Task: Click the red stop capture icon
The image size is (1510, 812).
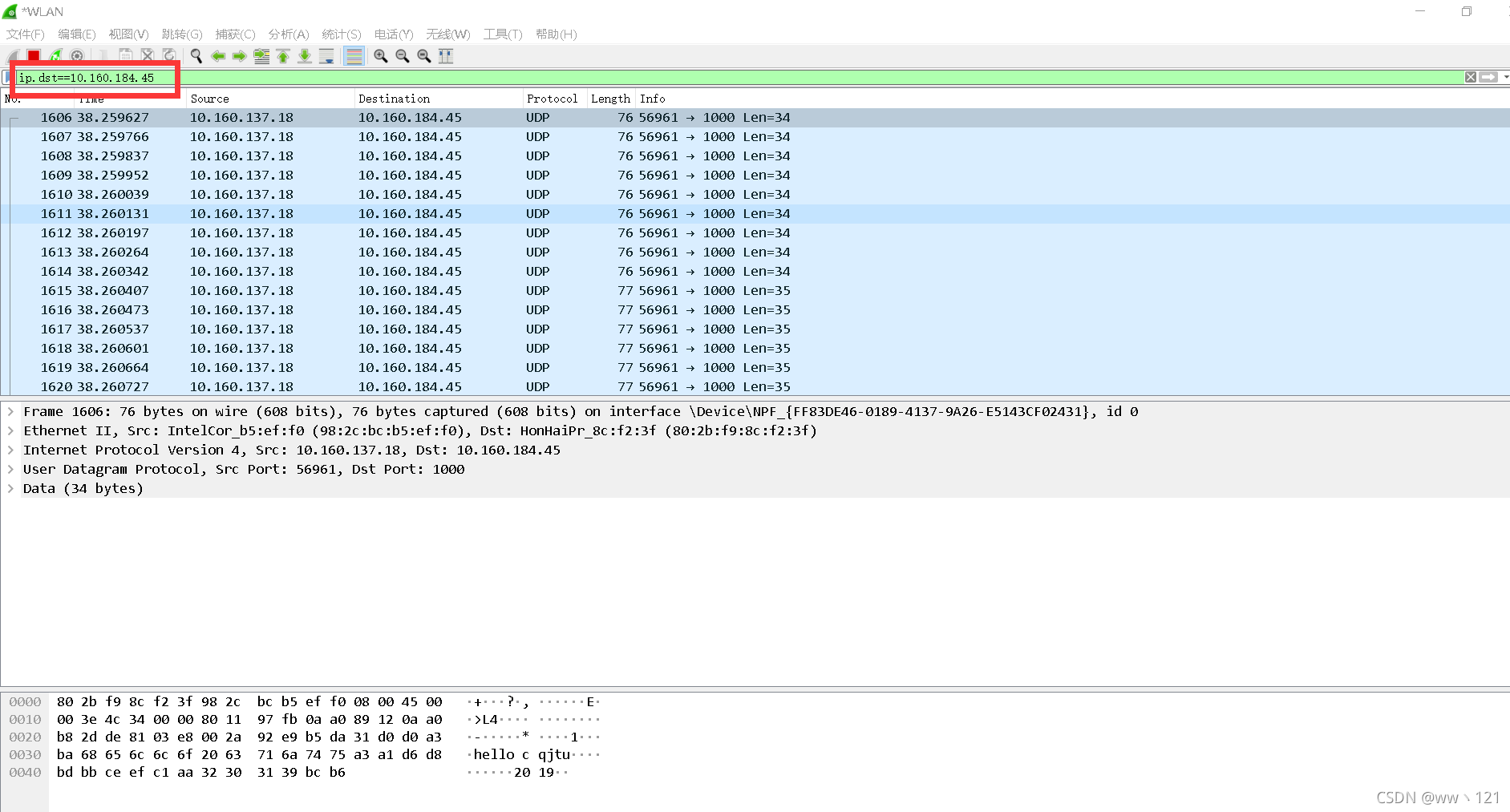Action: [34, 55]
